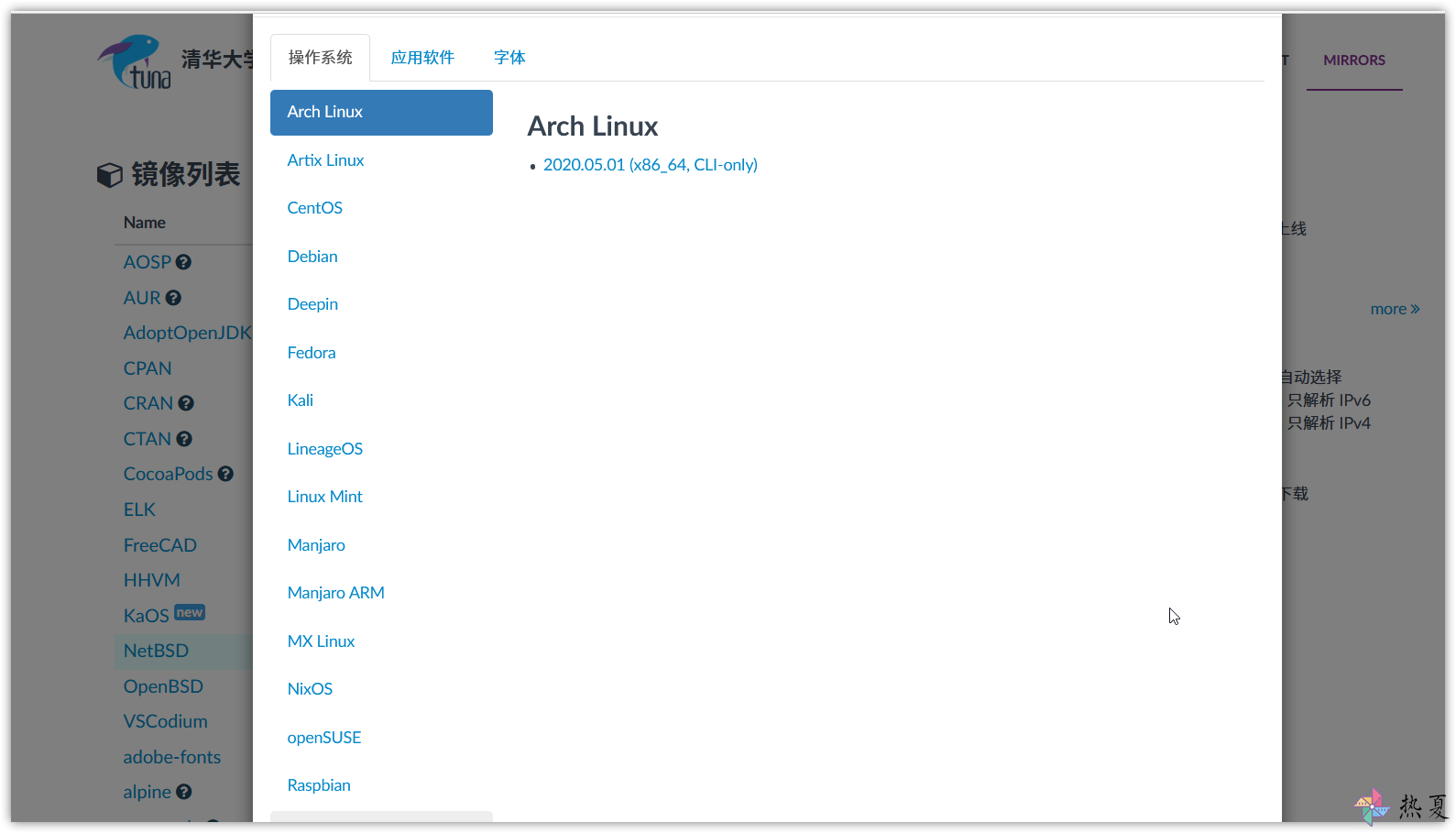Click the cube icon beside 镜像列表

click(110, 174)
